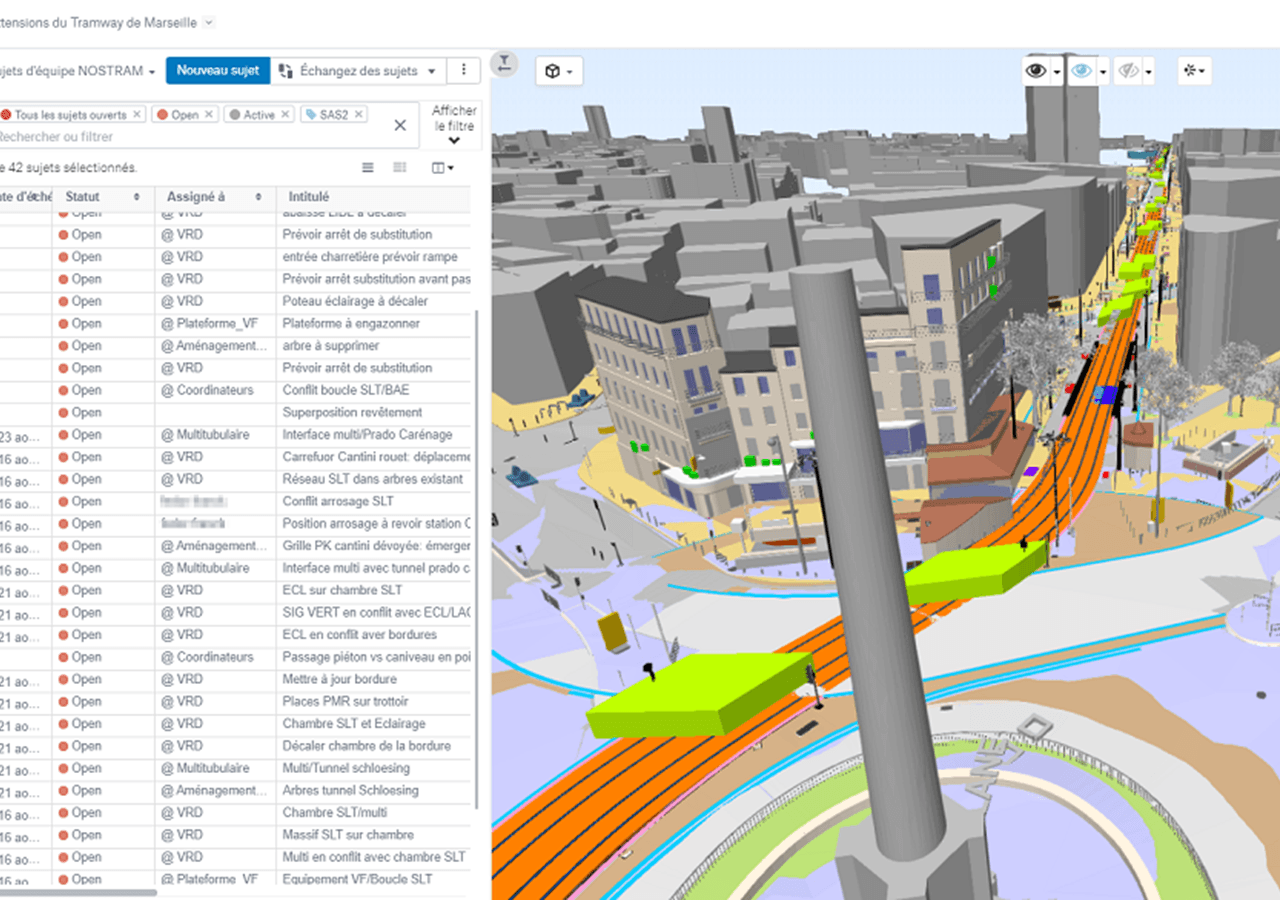Remove the 'Tous les sujets ouverts' filter chip
This screenshot has width=1280, height=900.
pyautogui.click(x=137, y=115)
